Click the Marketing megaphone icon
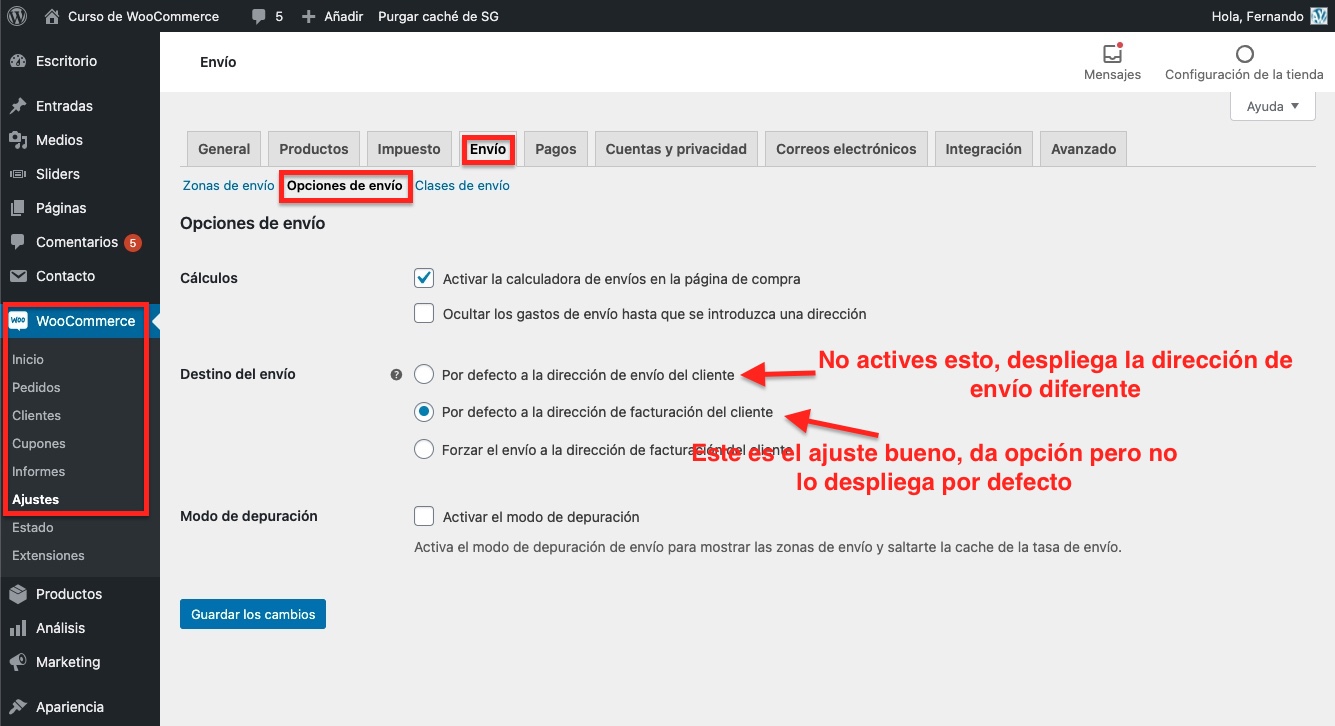The width and height of the screenshot is (1335, 726). (18, 662)
